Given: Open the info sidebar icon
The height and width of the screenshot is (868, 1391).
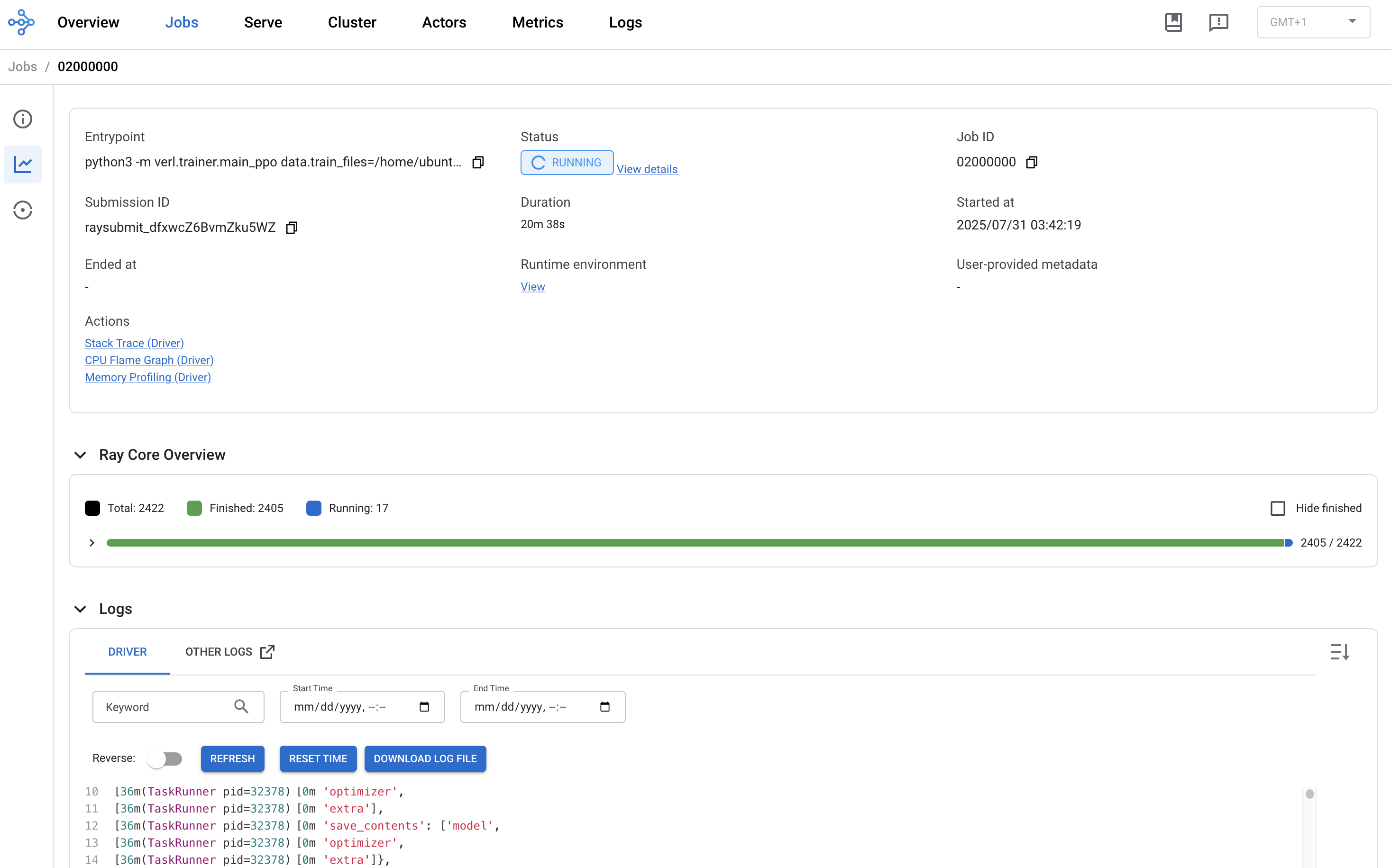Looking at the screenshot, I should click(x=23, y=119).
